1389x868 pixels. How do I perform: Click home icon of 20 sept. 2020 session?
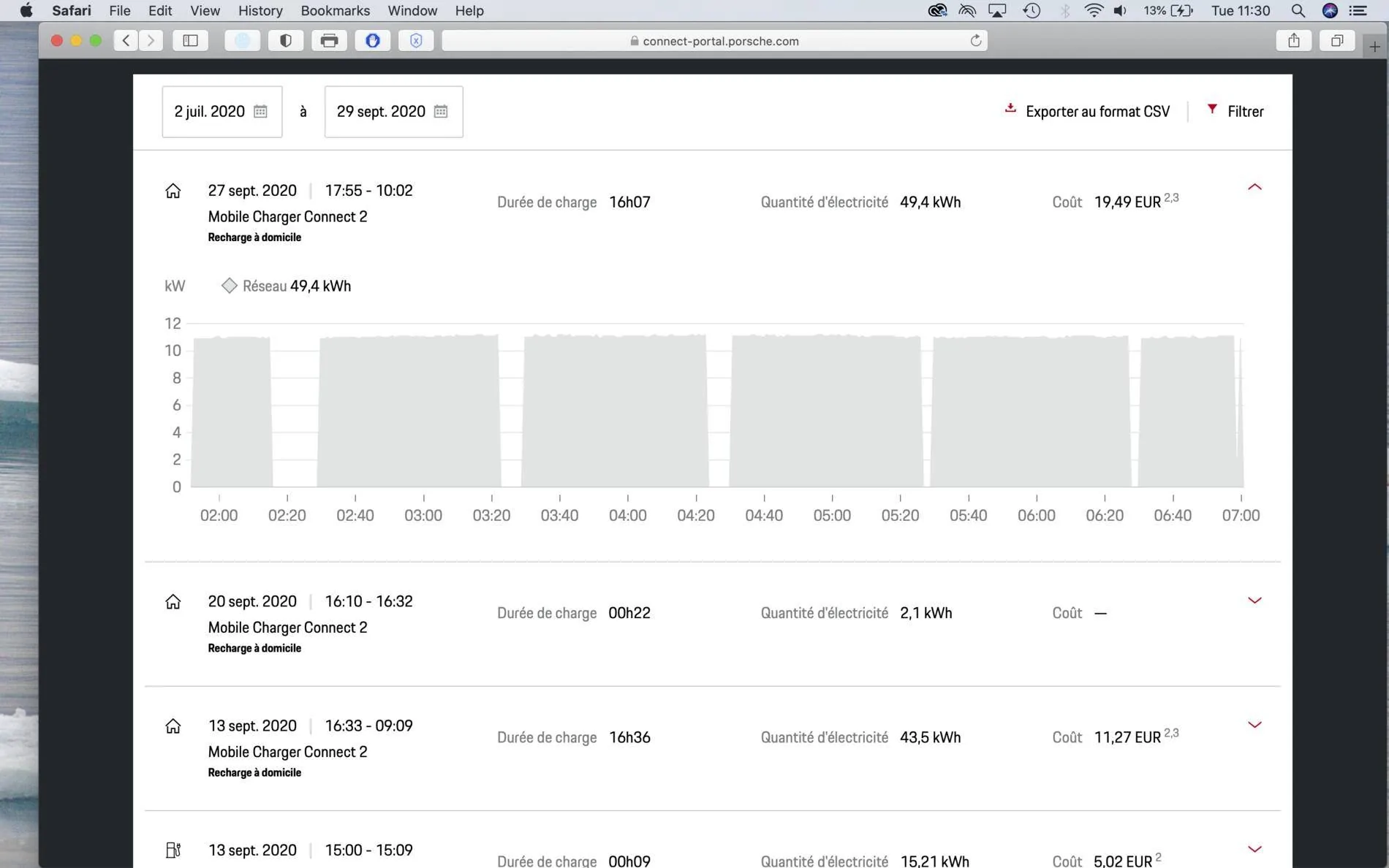[173, 601]
